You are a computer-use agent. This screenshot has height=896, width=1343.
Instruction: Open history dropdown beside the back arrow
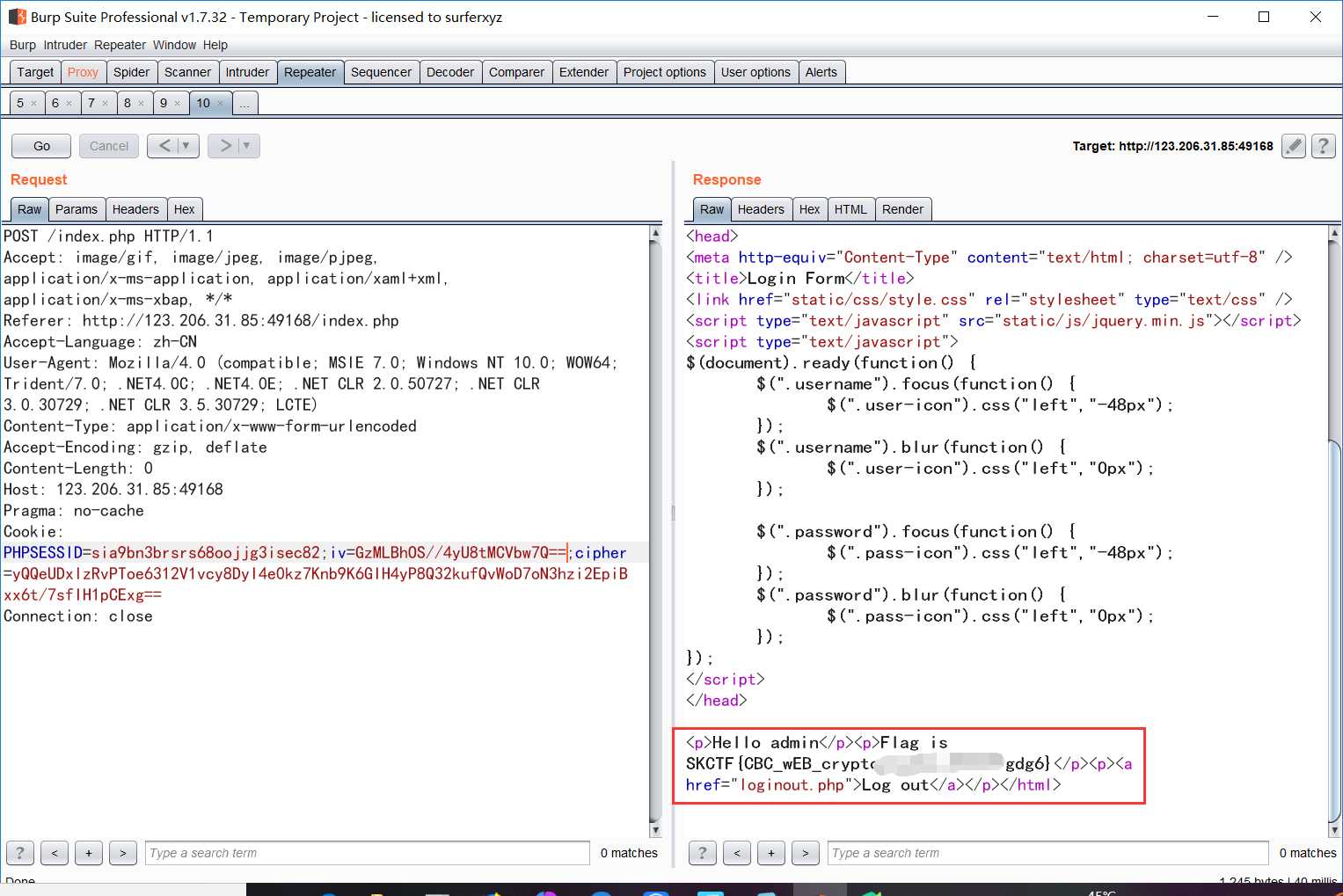(187, 146)
